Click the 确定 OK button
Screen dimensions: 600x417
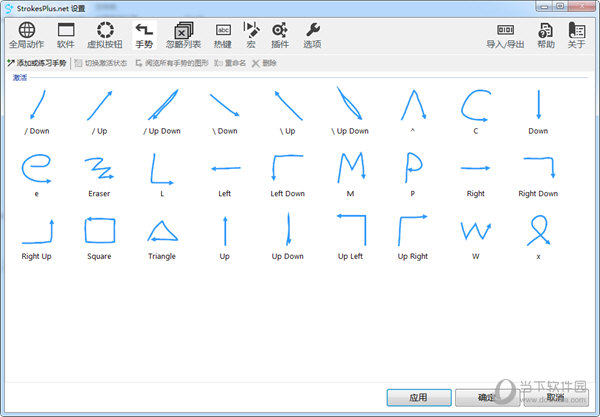487,397
